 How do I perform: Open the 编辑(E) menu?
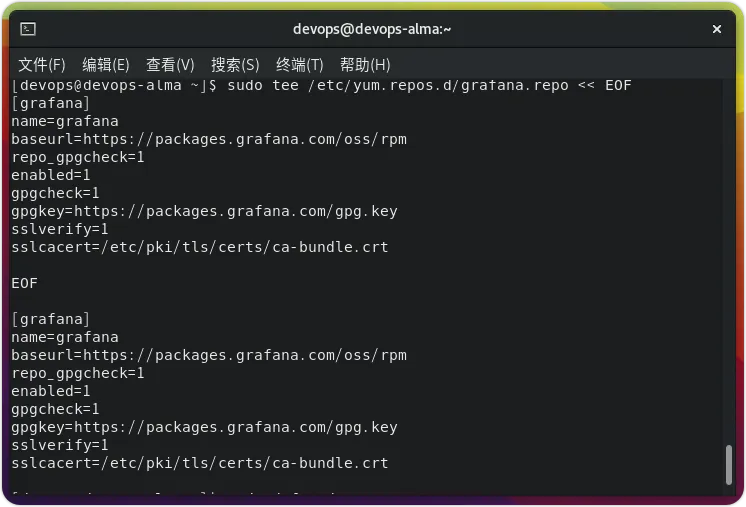[x=106, y=65]
